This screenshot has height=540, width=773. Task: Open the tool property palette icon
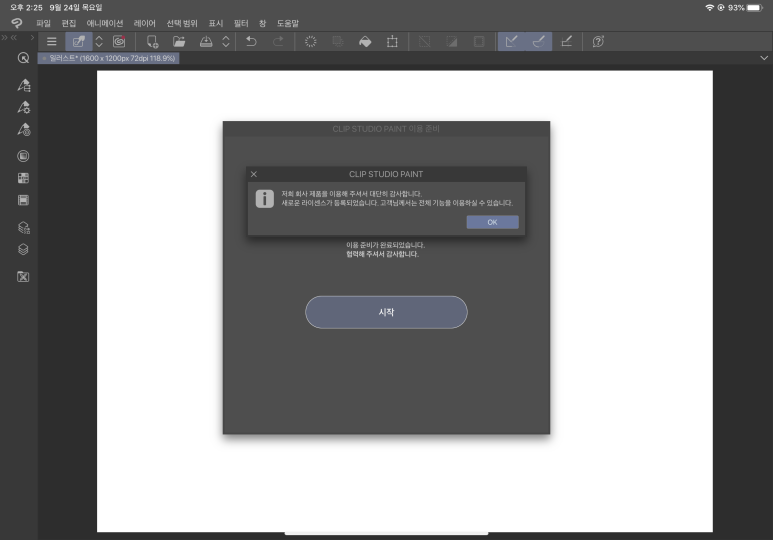coord(24,107)
